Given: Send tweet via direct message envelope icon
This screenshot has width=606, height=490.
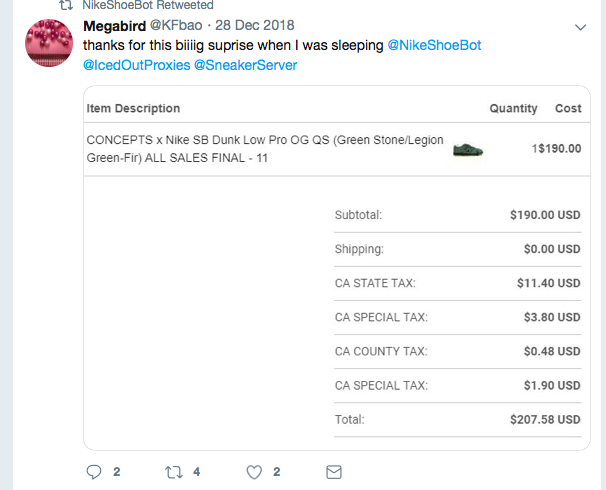Looking at the screenshot, I should pyautogui.click(x=334, y=471).
